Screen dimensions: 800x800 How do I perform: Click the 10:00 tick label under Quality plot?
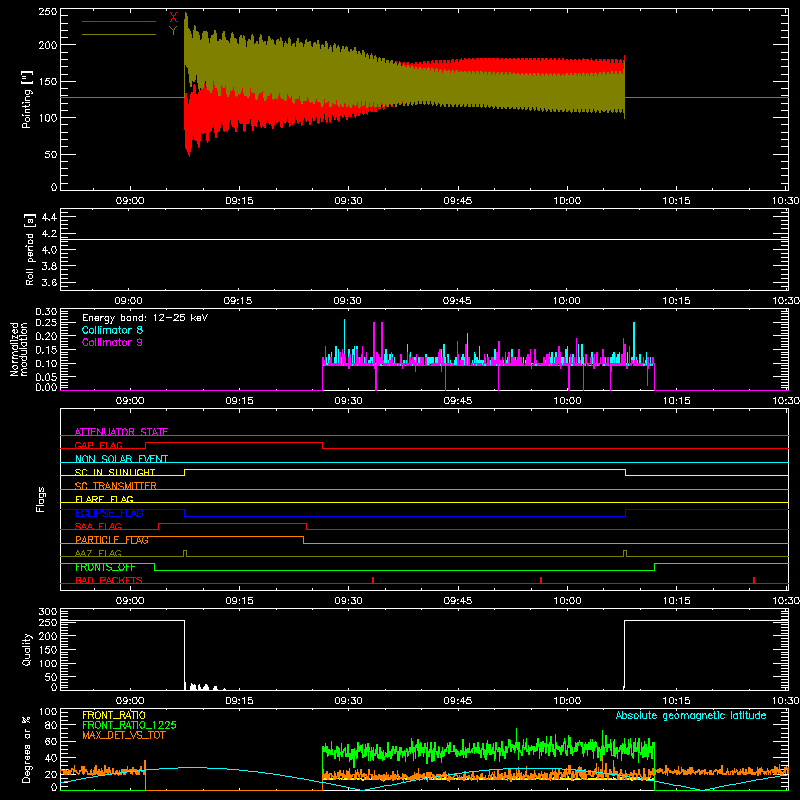point(567,701)
